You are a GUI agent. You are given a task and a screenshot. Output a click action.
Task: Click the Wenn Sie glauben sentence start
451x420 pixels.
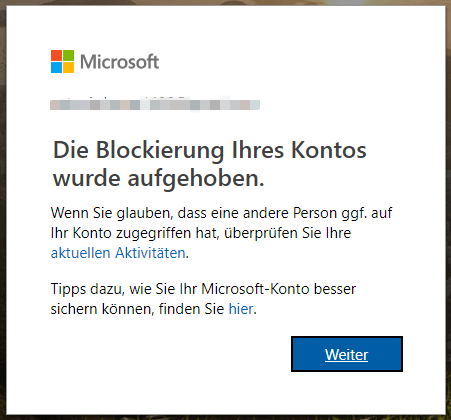coord(110,213)
